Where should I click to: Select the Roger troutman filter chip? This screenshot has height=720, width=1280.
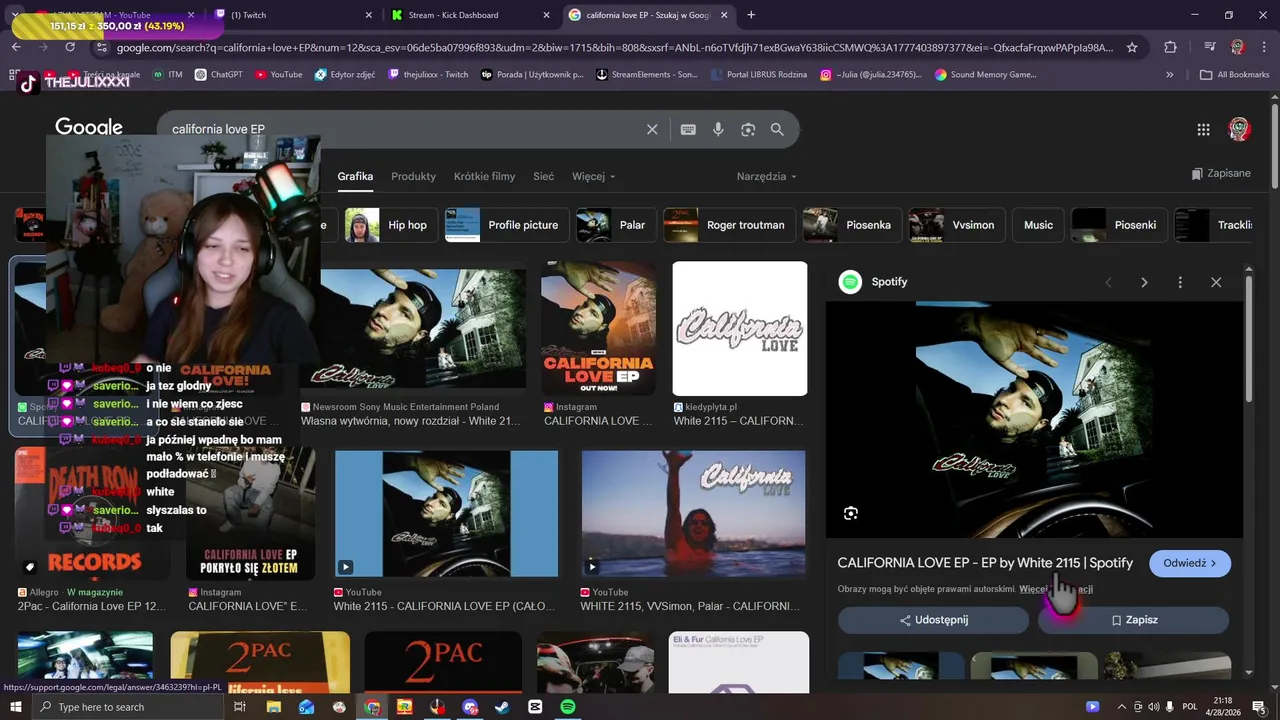pos(730,225)
